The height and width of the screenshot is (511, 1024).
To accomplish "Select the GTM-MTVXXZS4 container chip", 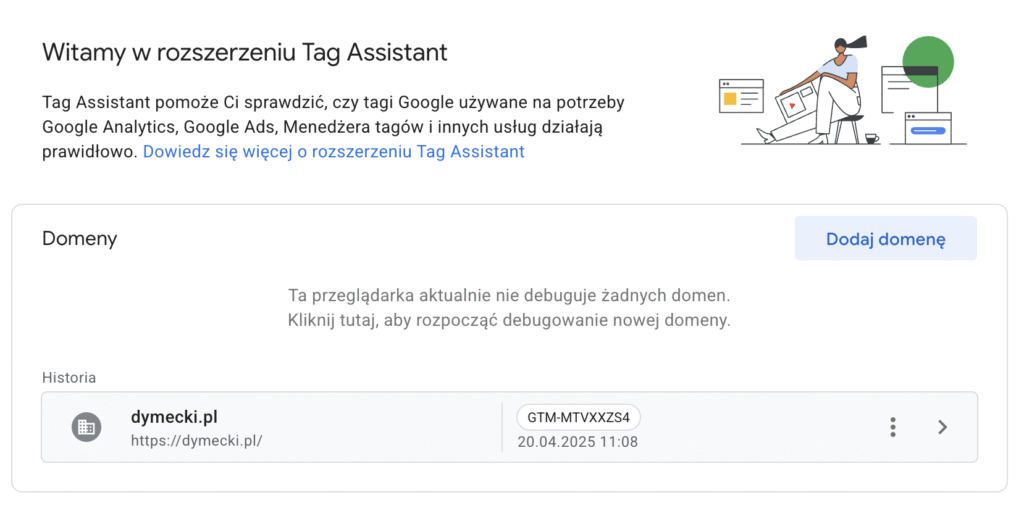I will click(579, 416).
